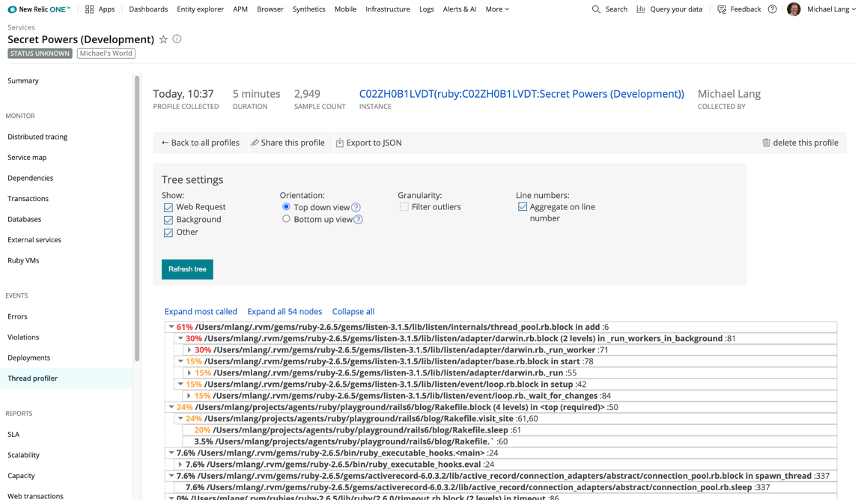Expand the 15% darwin.rb._run node

tap(190, 373)
